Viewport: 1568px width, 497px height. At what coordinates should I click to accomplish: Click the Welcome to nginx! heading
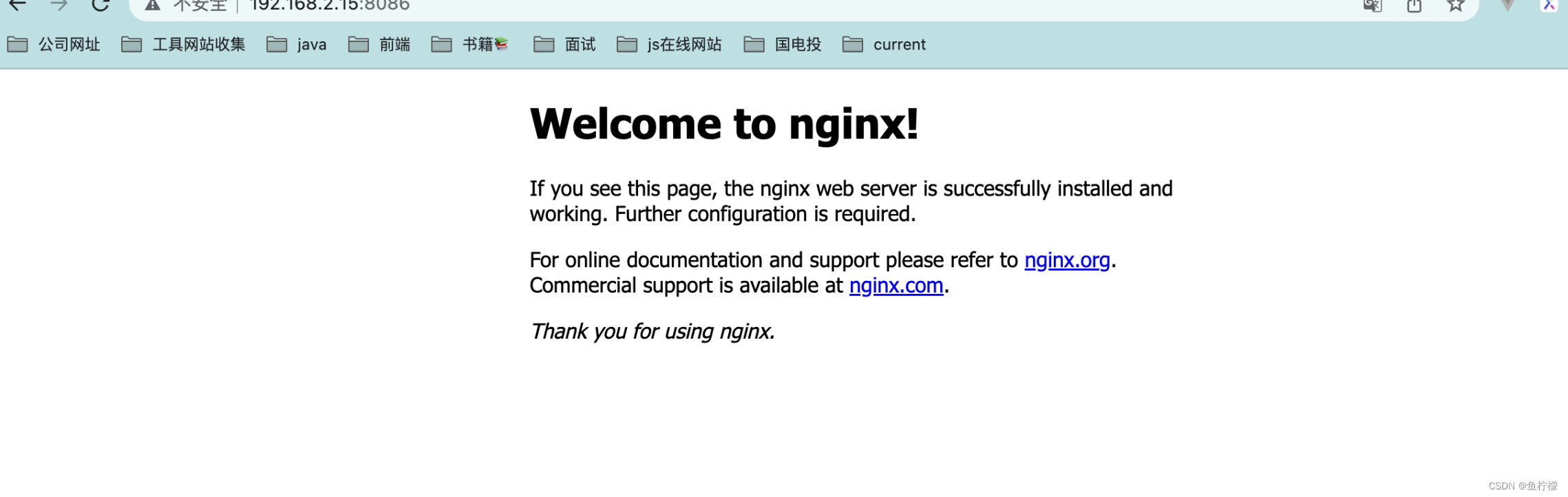(724, 125)
